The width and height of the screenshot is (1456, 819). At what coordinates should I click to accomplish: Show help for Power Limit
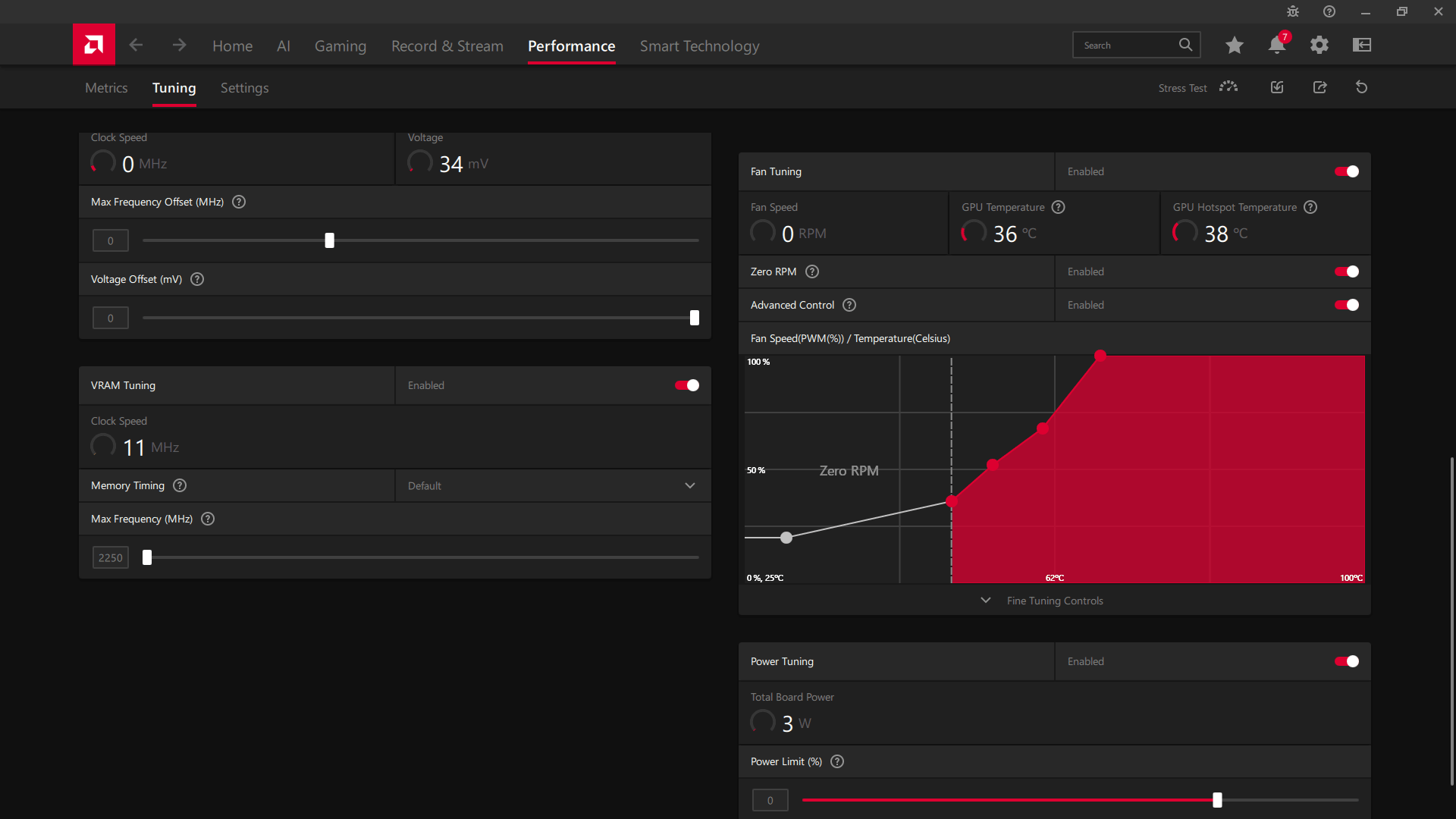[x=837, y=761]
